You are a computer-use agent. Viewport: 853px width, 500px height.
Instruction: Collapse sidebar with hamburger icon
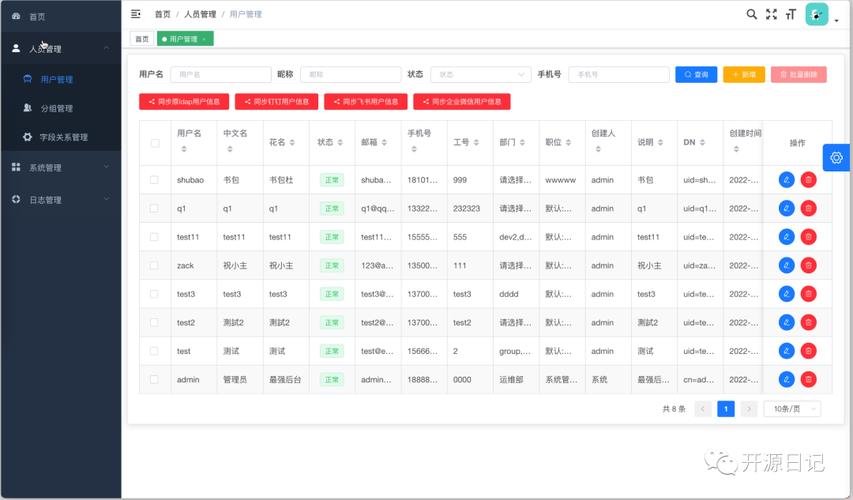pos(135,14)
